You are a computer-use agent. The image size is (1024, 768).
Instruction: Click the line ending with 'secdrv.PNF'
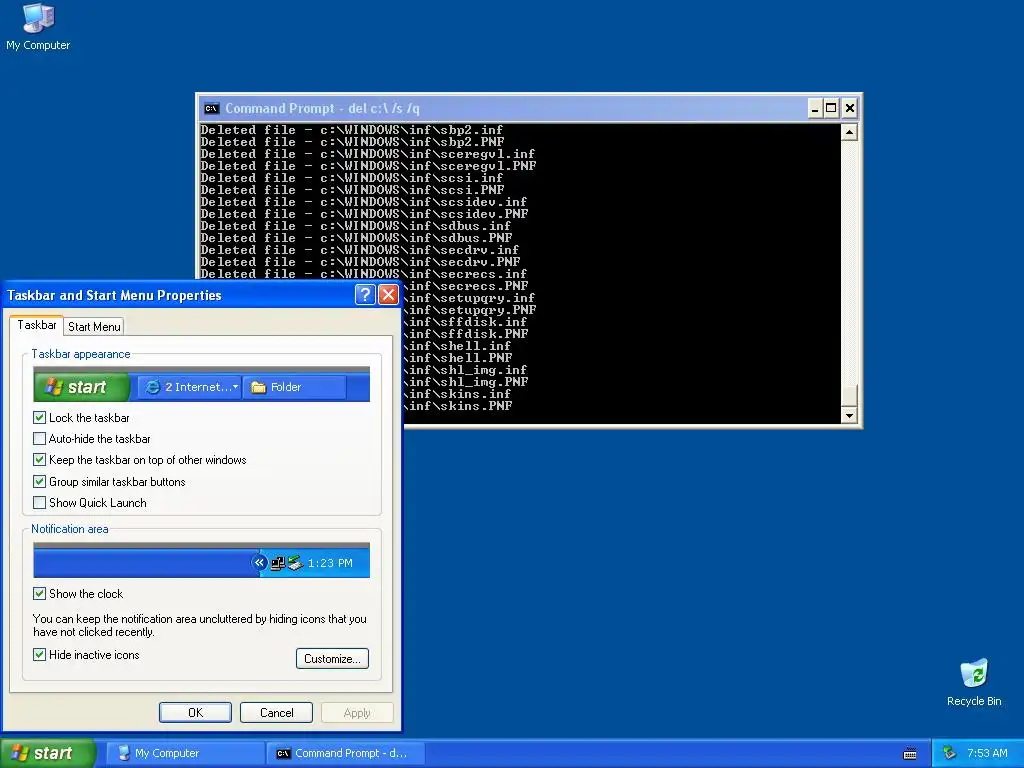tap(360, 262)
